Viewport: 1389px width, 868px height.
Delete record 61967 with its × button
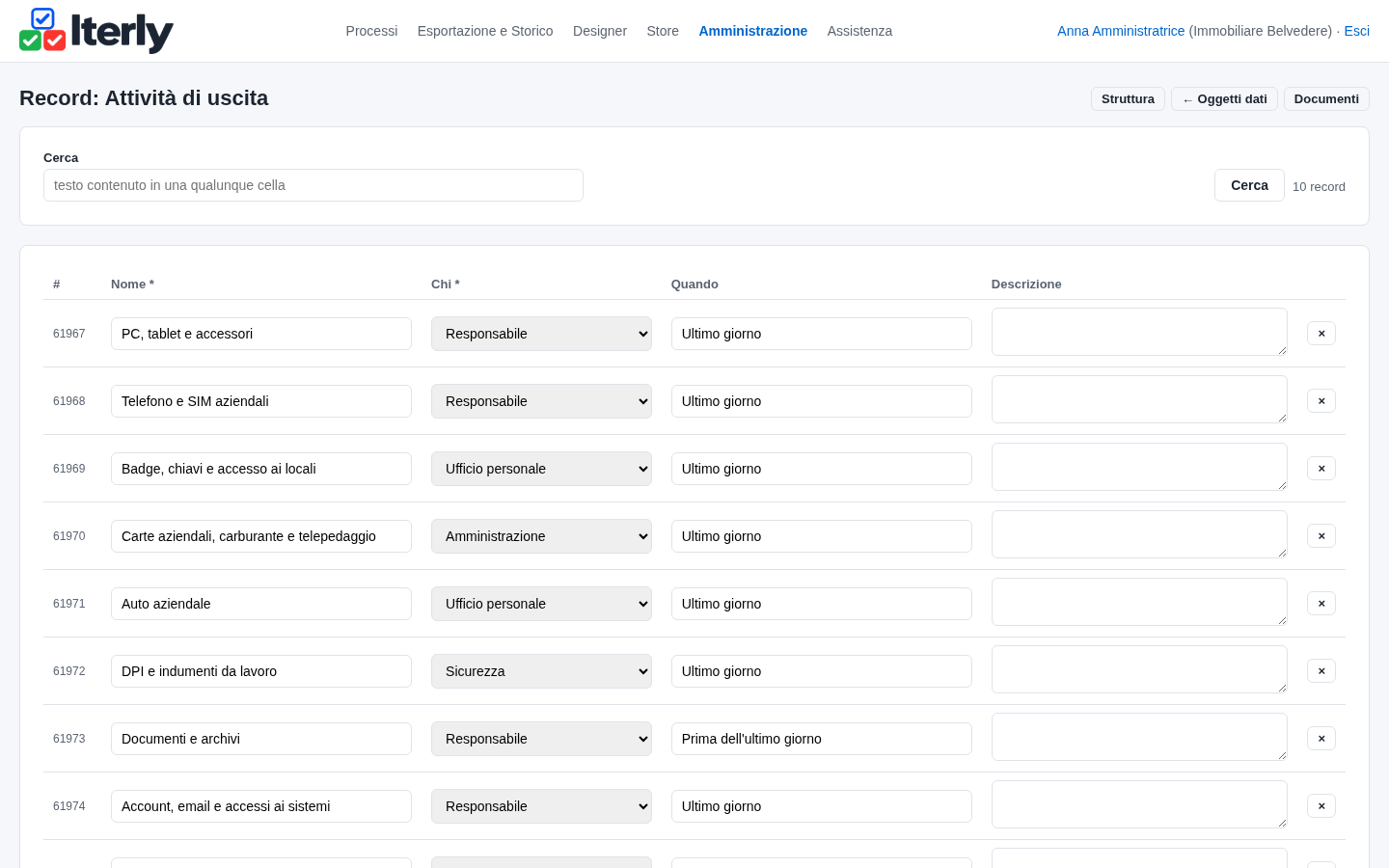coord(1321,333)
